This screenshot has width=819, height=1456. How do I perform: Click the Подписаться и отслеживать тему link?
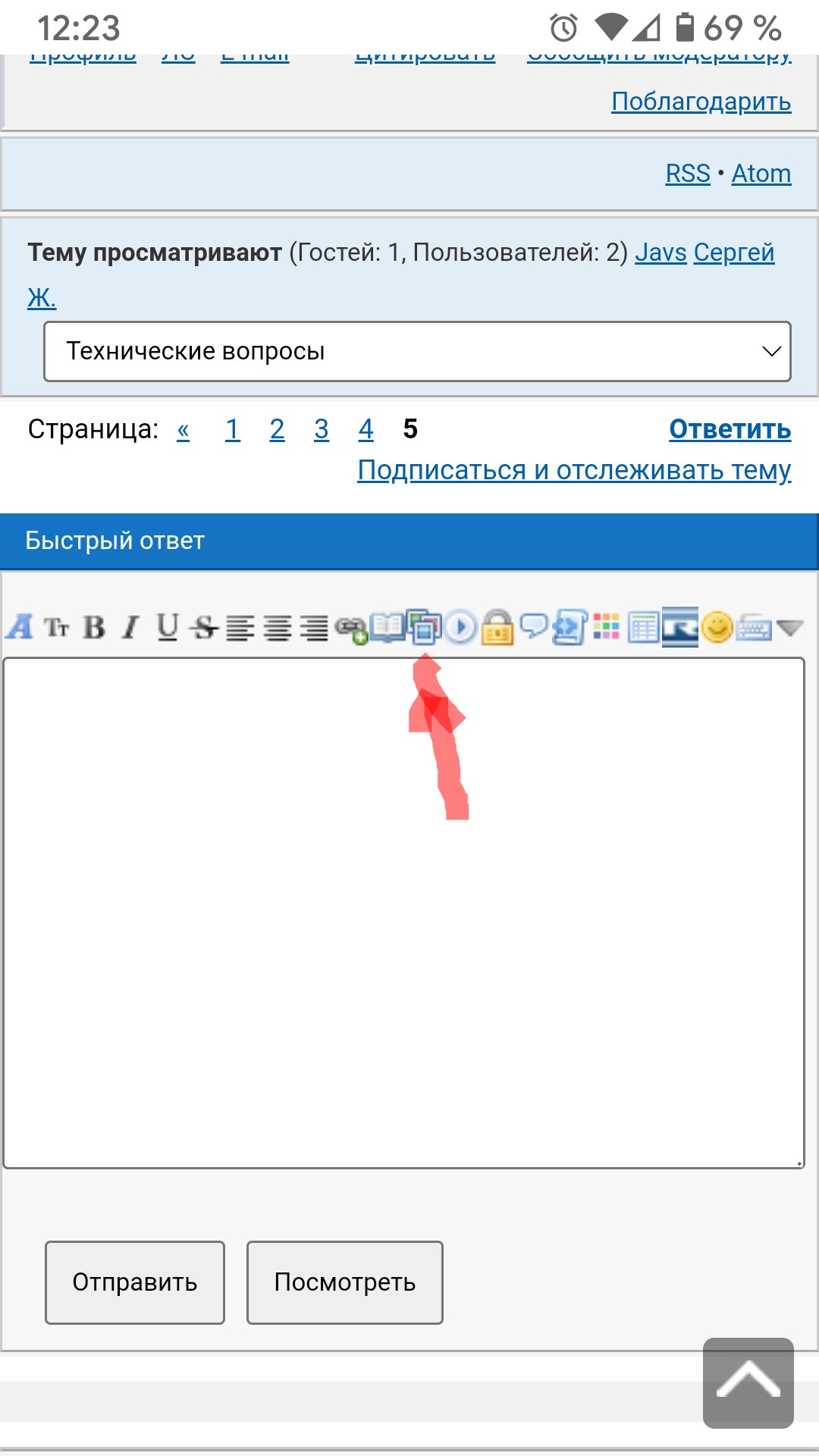click(574, 471)
